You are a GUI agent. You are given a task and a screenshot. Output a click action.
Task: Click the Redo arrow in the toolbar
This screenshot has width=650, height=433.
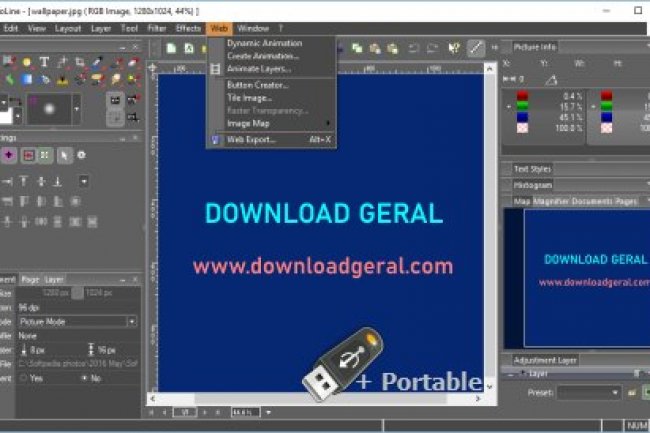pyautogui.click(x=432, y=48)
